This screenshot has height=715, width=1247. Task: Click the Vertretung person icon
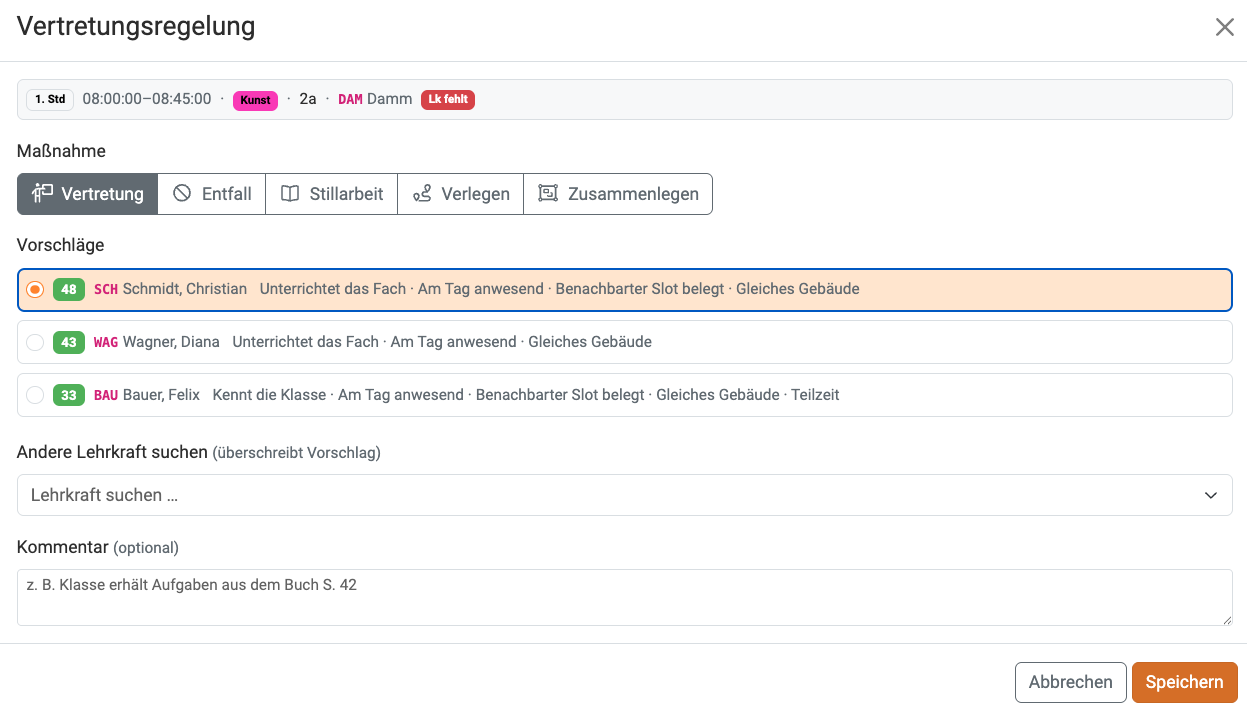[42, 193]
